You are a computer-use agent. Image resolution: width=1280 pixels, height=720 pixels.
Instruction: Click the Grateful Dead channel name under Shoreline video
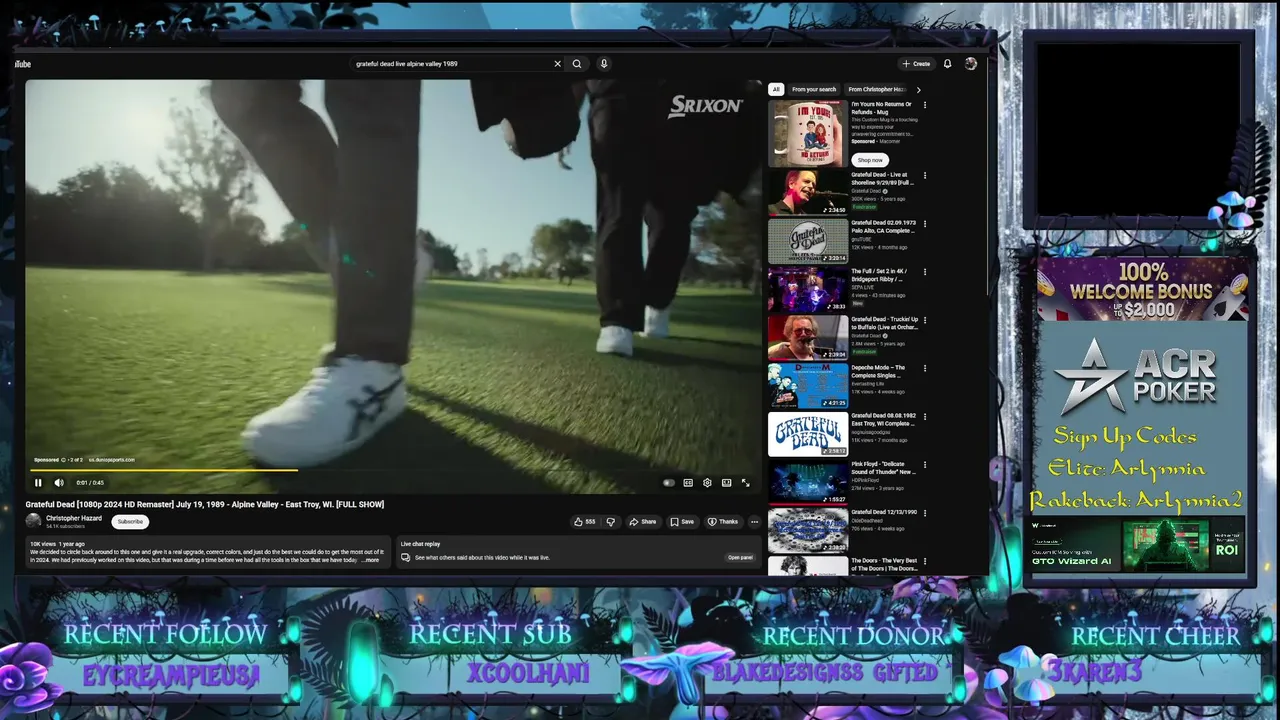coord(866,191)
